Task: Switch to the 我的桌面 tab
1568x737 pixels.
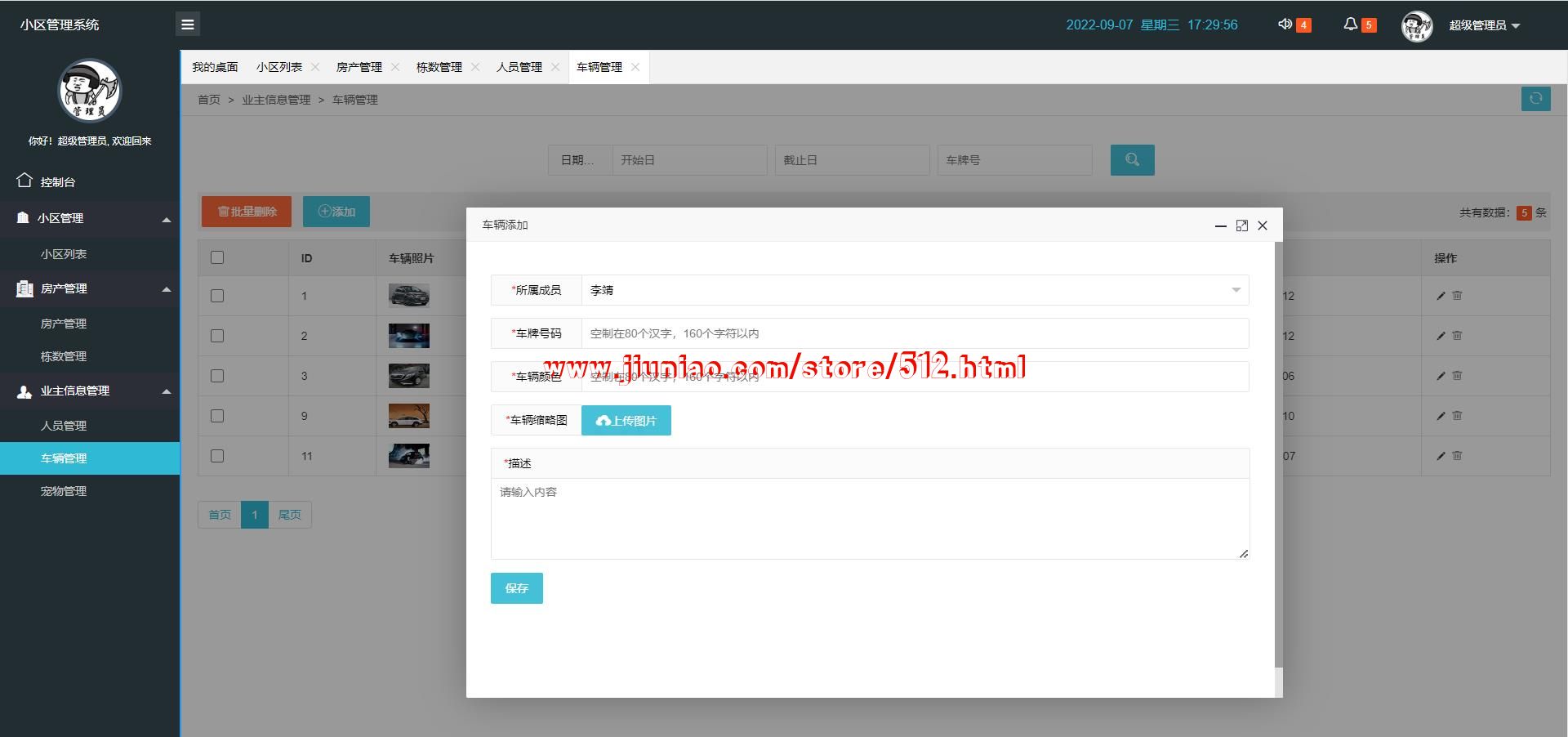Action: [215, 67]
